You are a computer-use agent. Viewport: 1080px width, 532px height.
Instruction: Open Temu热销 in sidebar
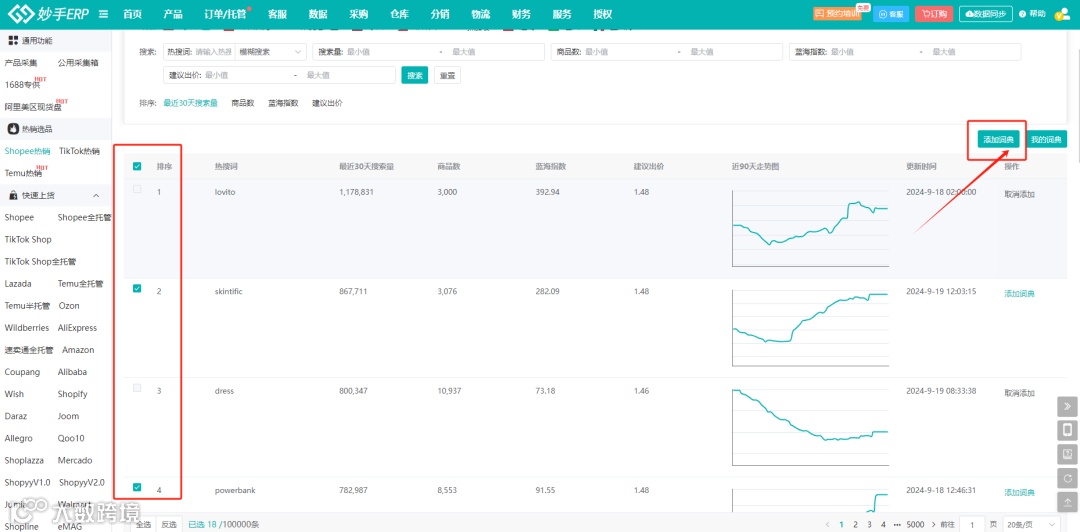click(23, 173)
